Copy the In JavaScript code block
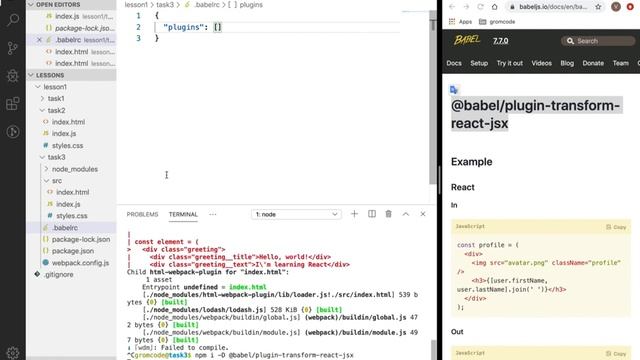Image resolution: width=640 pixels, height=360 pixels. (x=616, y=227)
